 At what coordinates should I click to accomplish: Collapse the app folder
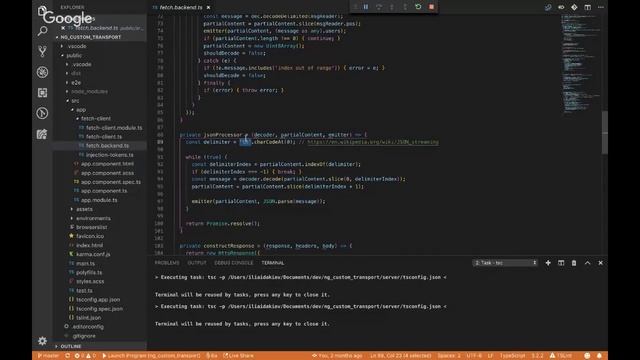81,110
